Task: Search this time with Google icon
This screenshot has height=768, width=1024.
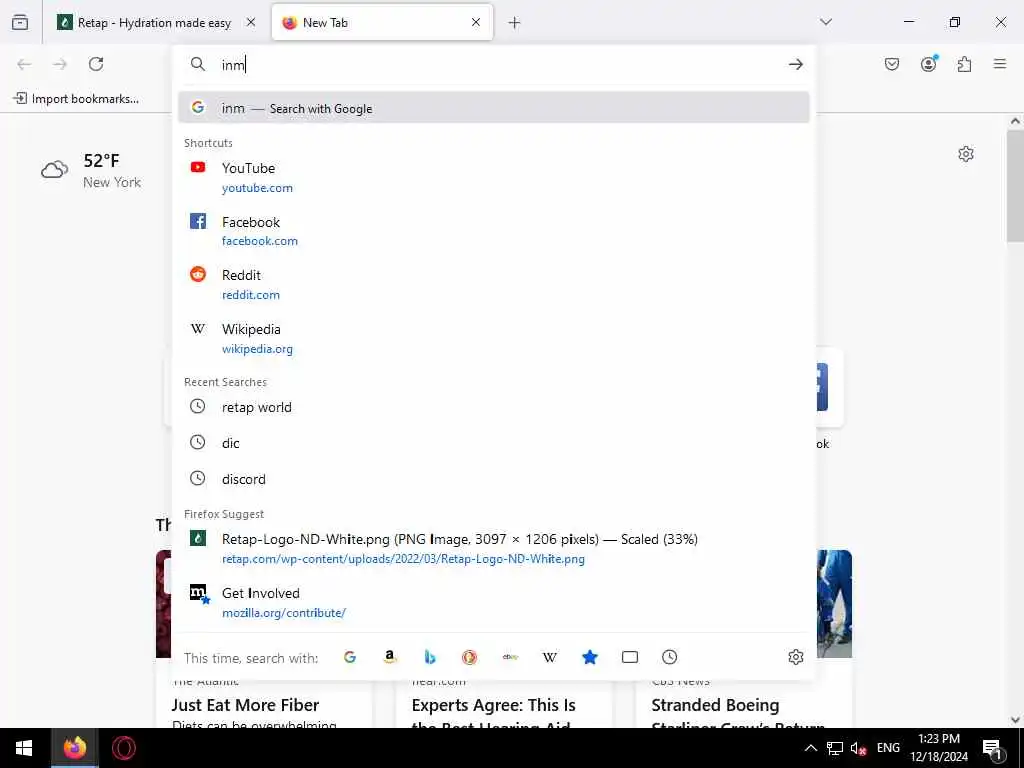Action: (x=350, y=657)
